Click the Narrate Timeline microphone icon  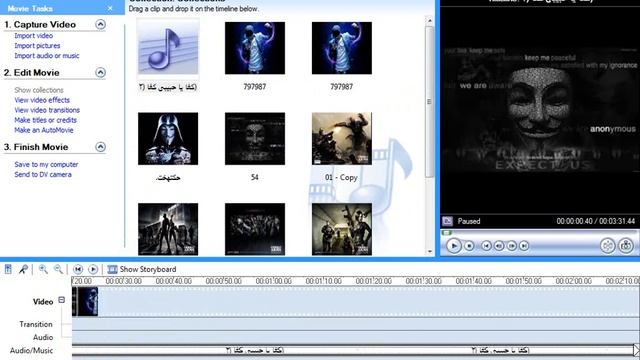click(x=23, y=269)
